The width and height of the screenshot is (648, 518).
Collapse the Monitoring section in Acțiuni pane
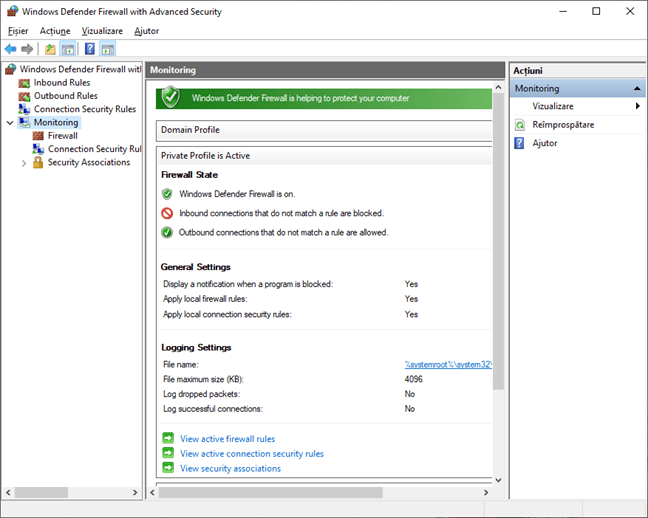pyautogui.click(x=637, y=88)
